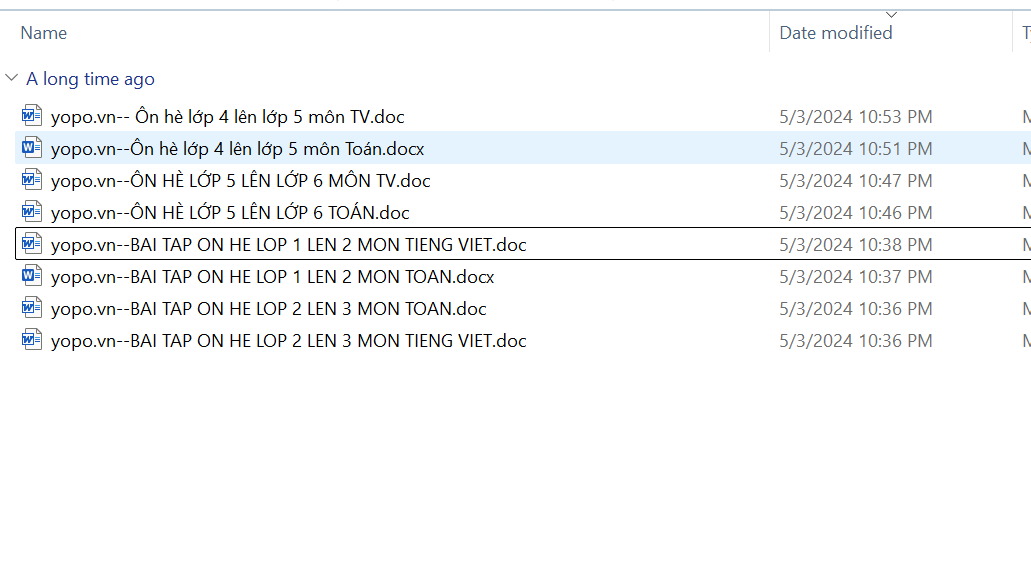Click the 10:38 PM date modified entry
This screenshot has width=1031, height=585.
click(x=855, y=245)
